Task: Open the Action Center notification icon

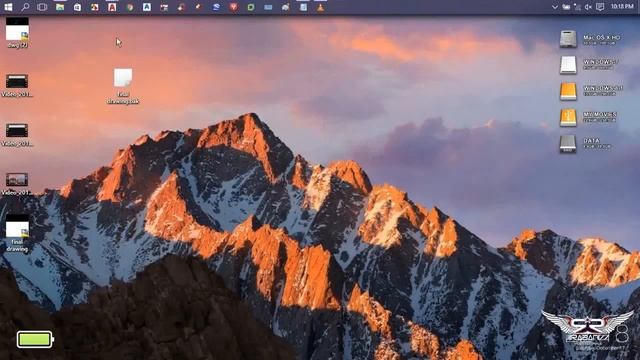Action: click(x=600, y=7)
